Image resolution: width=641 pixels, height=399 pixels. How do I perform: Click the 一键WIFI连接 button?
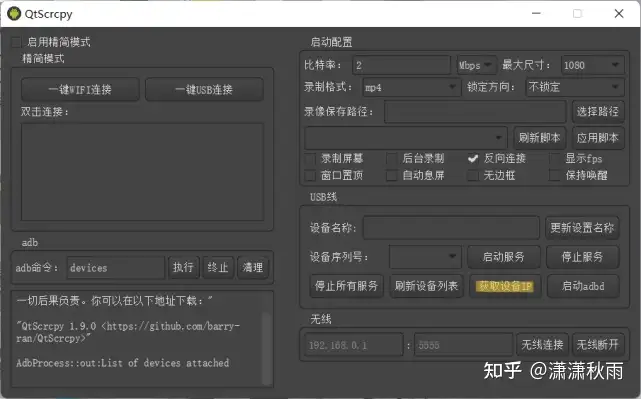click(80, 90)
